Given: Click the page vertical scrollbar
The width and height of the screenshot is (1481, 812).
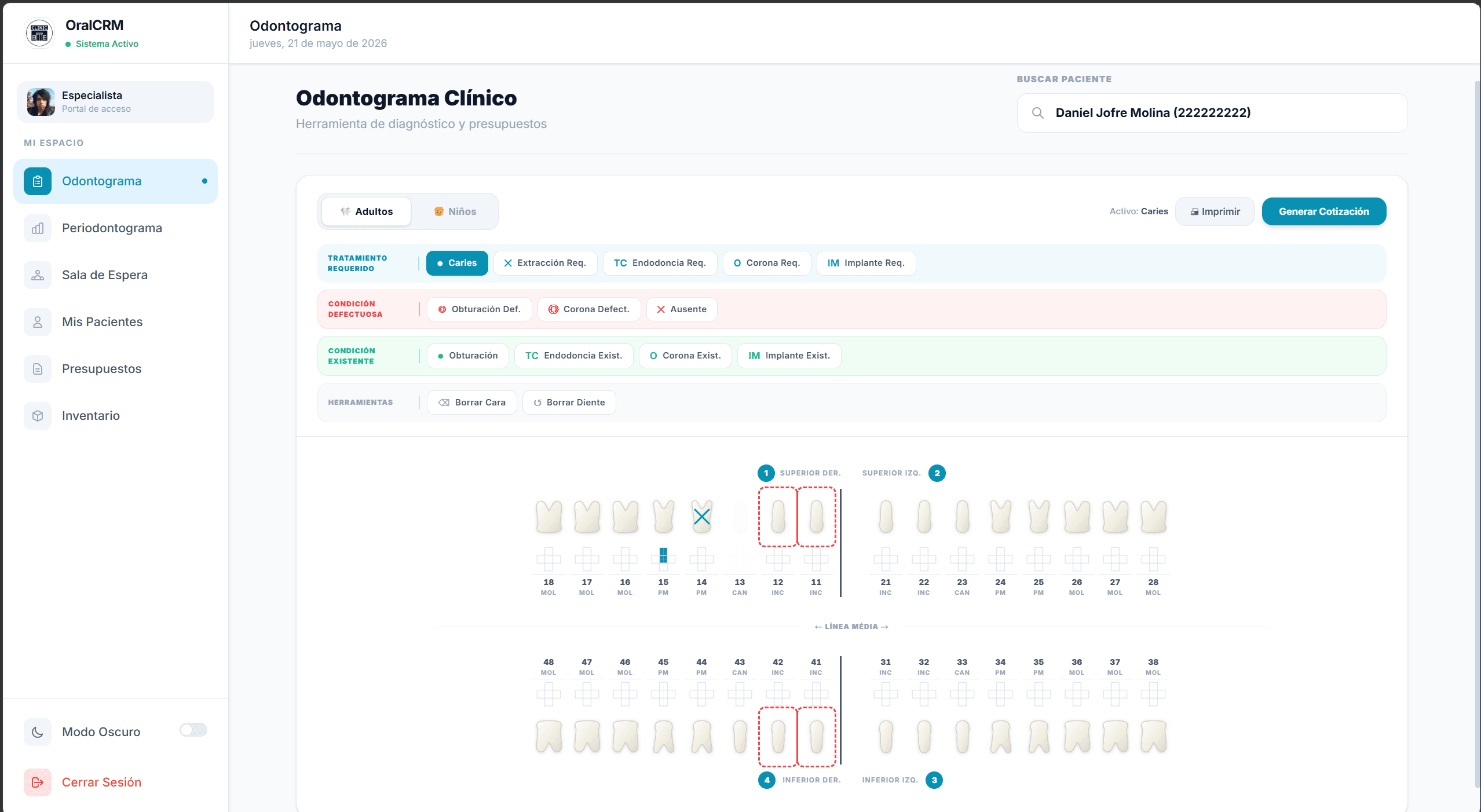Looking at the screenshot, I should pos(1476,434).
